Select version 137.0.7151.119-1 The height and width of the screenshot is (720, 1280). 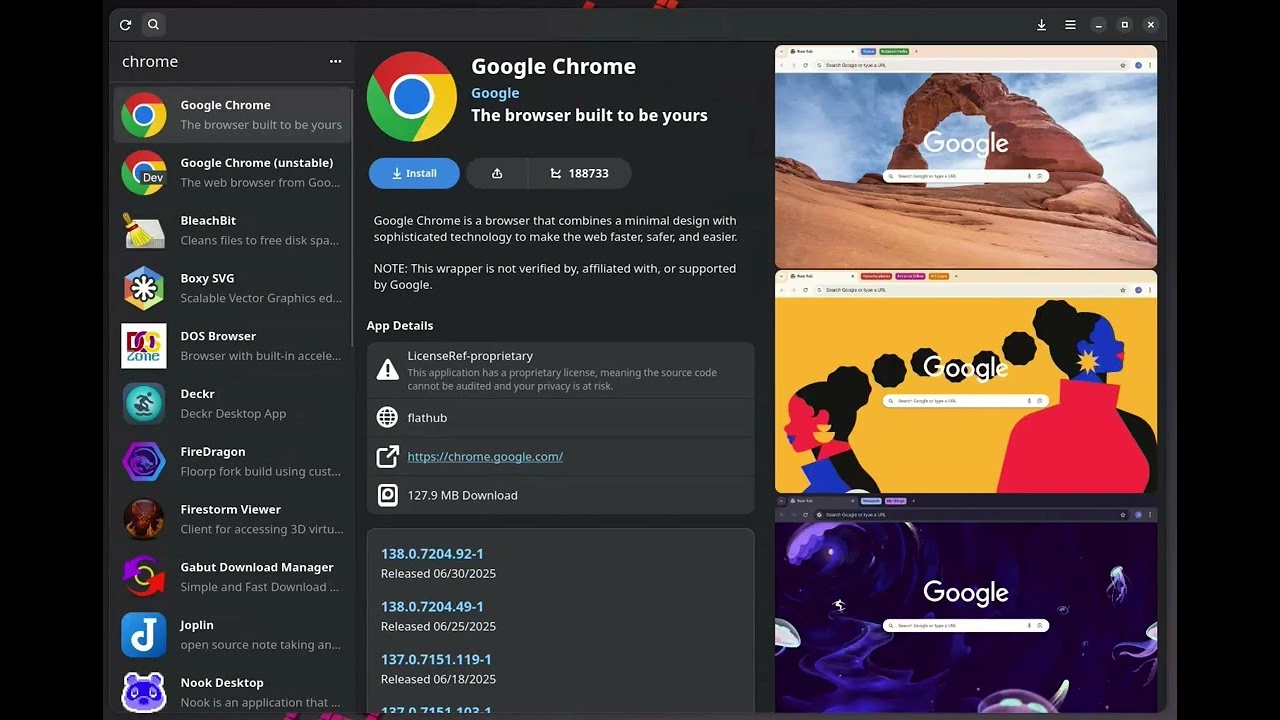(x=436, y=660)
